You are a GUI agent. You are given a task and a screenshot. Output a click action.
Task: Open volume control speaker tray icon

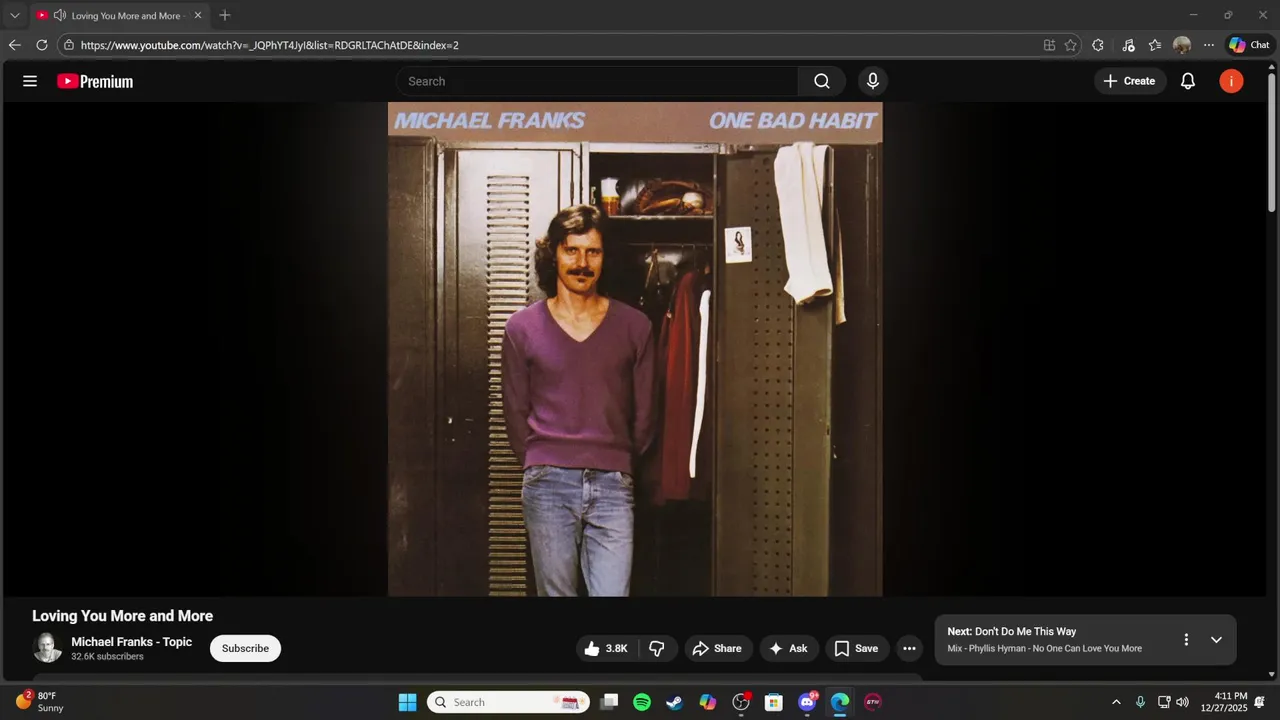[1183, 702]
